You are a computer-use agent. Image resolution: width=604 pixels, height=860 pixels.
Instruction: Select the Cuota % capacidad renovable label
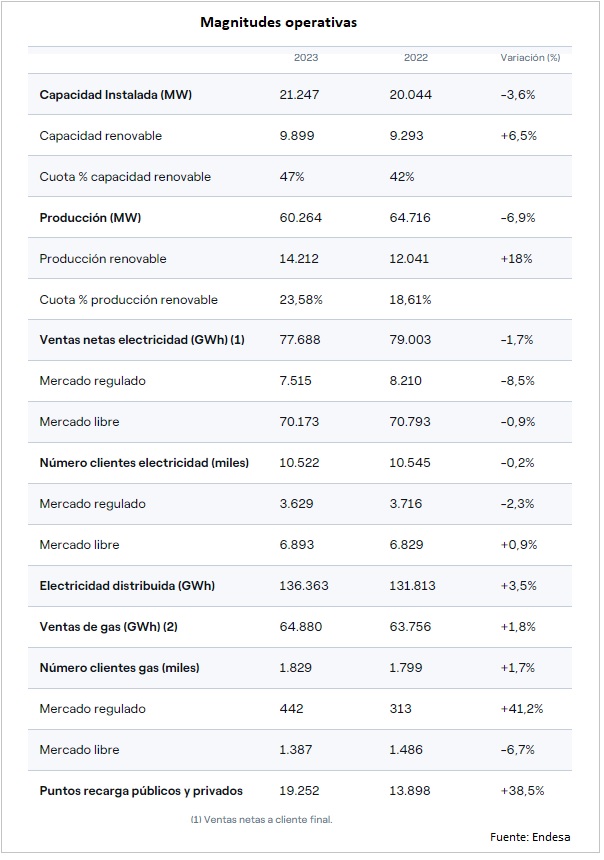125,177
